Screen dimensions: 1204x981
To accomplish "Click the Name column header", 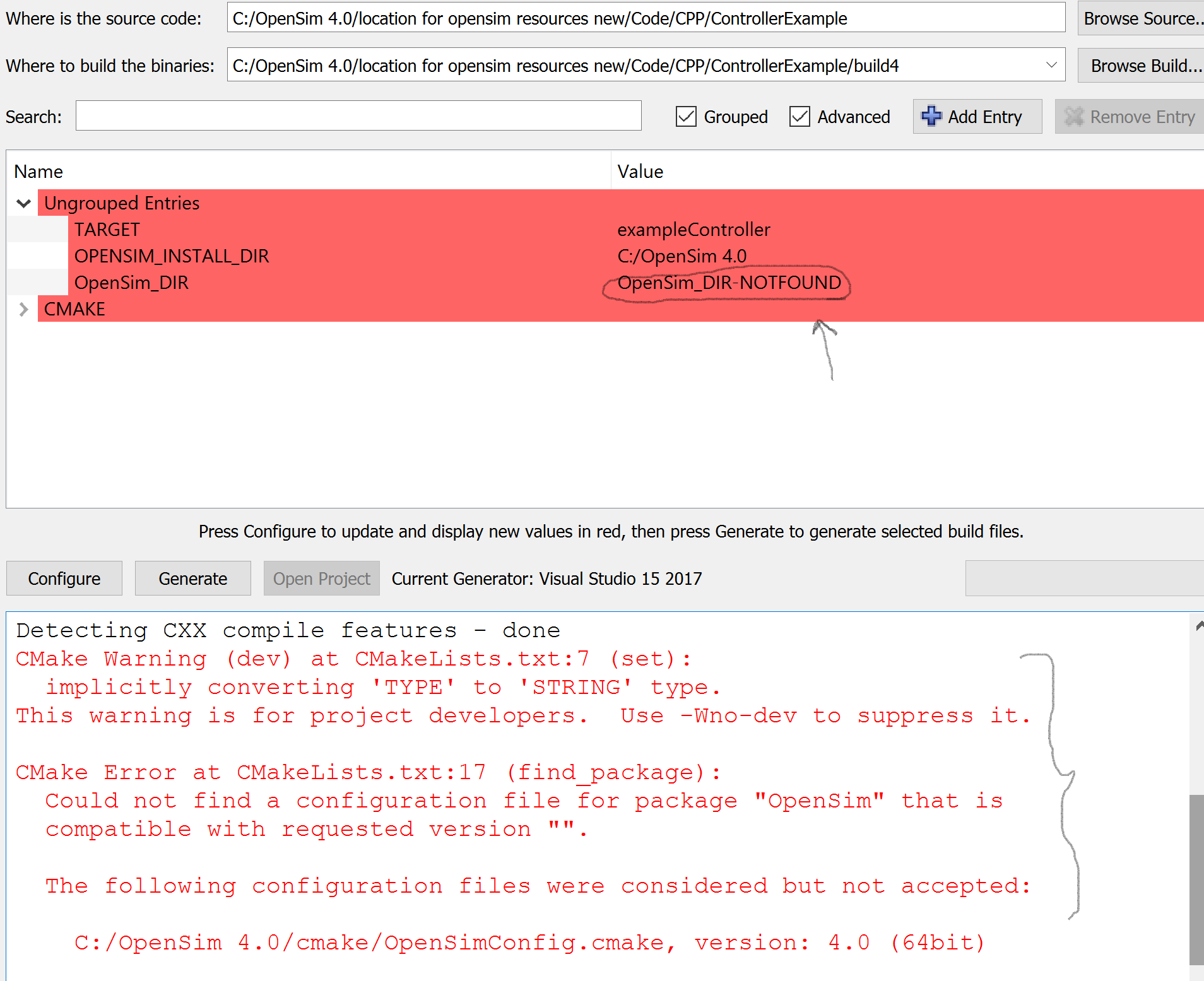I will tap(309, 171).
